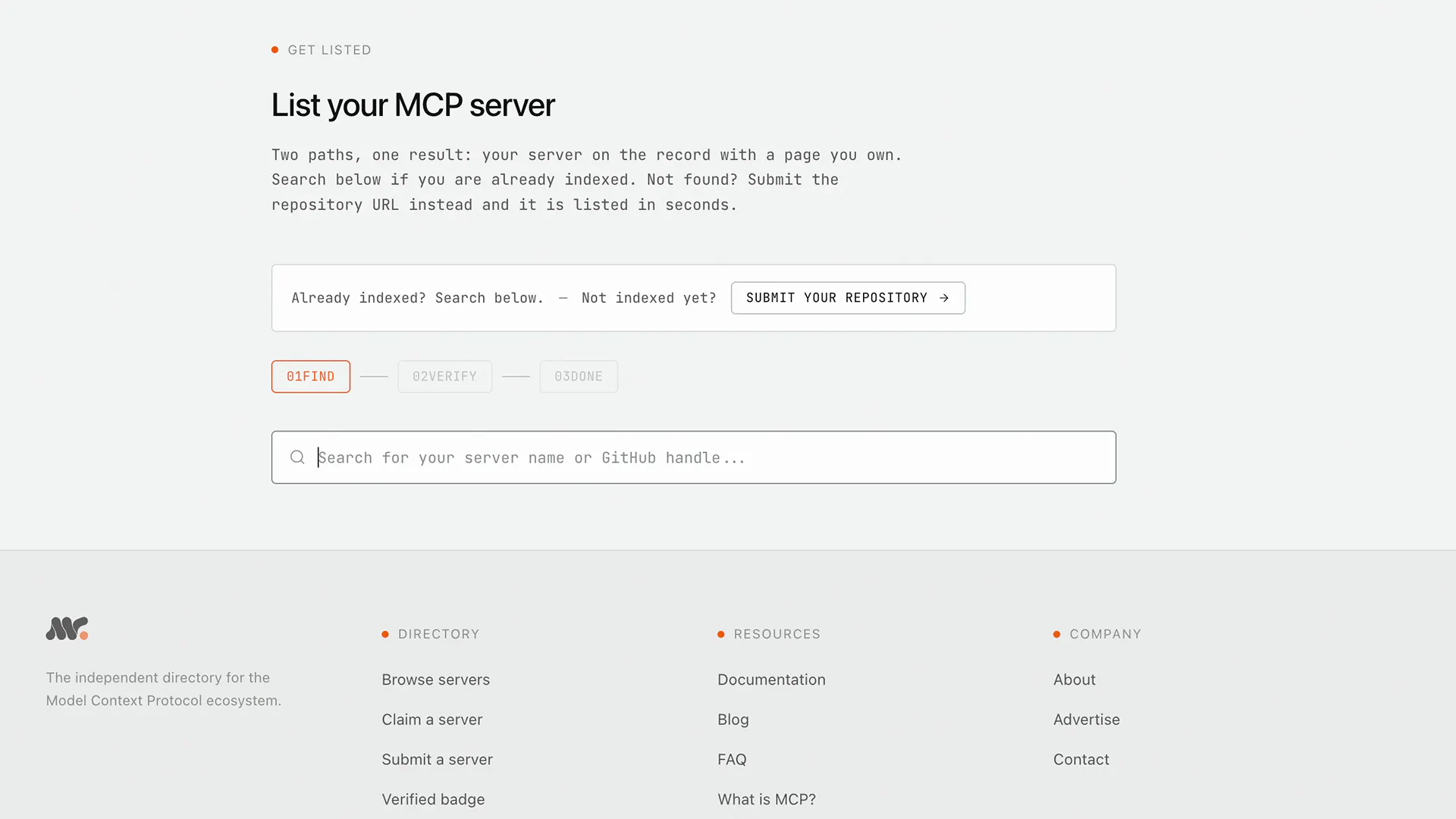Open the What is MCP? link
1456x819 pixels.
[x=767, y=799]
